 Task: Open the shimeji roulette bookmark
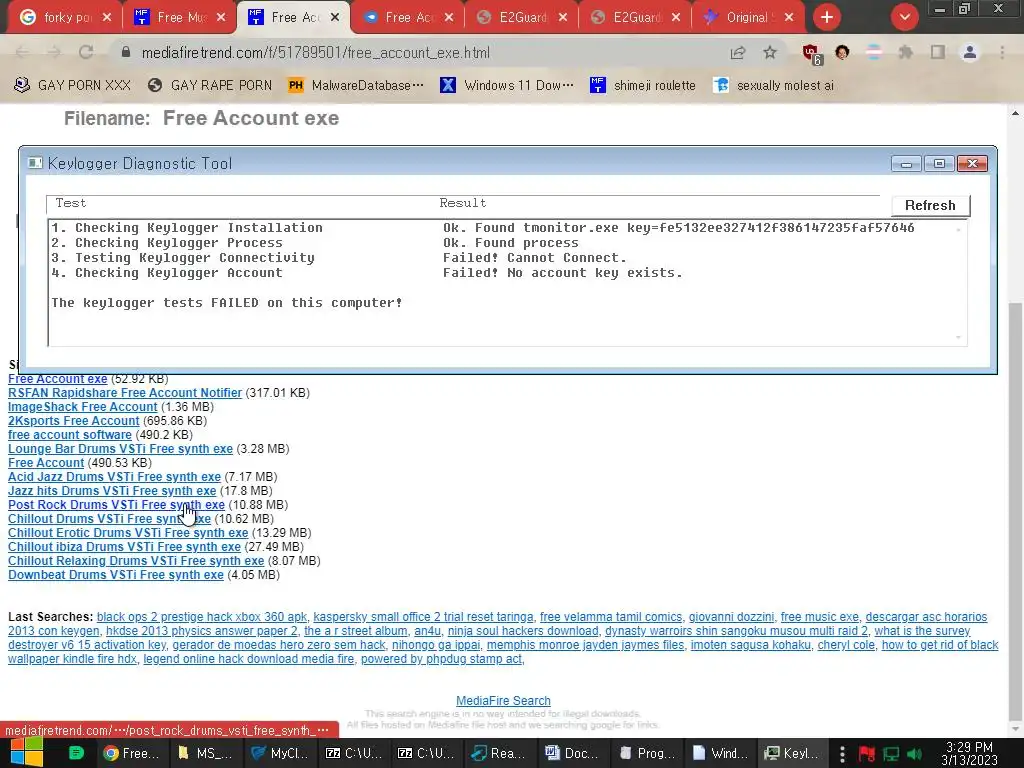pos(643,86)
